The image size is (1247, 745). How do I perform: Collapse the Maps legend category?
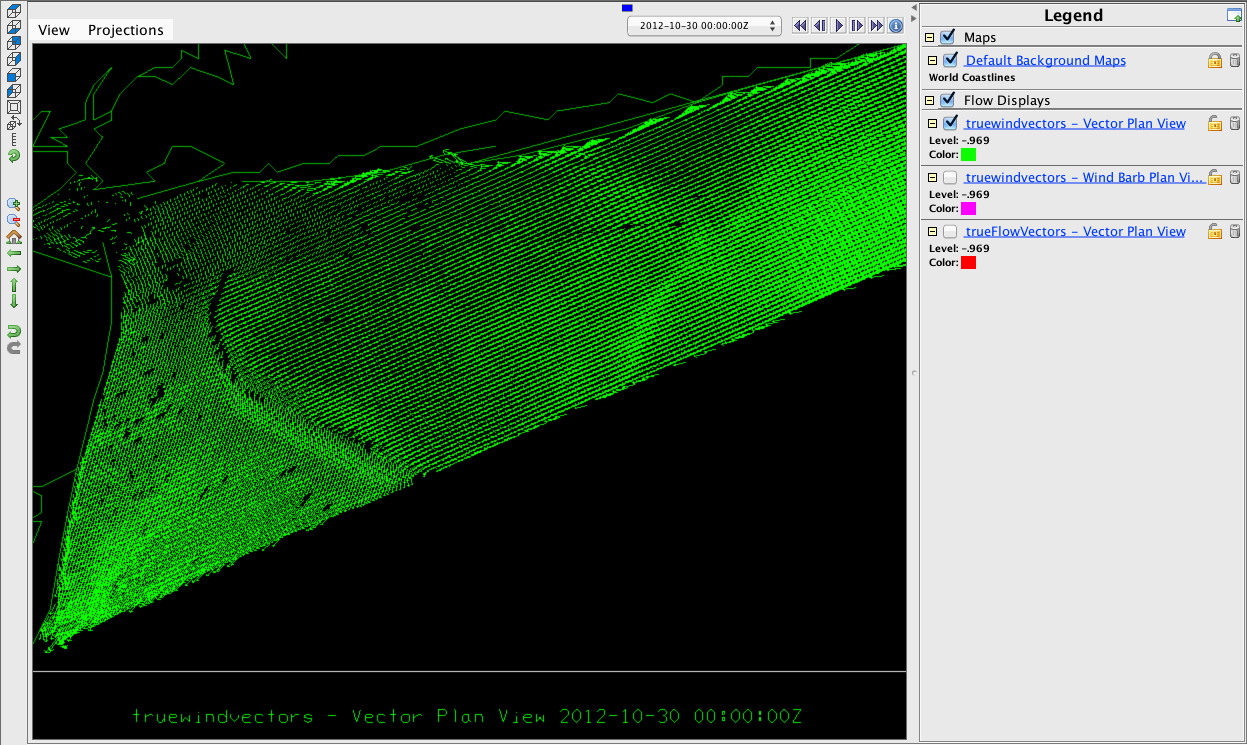click(930, 38)
